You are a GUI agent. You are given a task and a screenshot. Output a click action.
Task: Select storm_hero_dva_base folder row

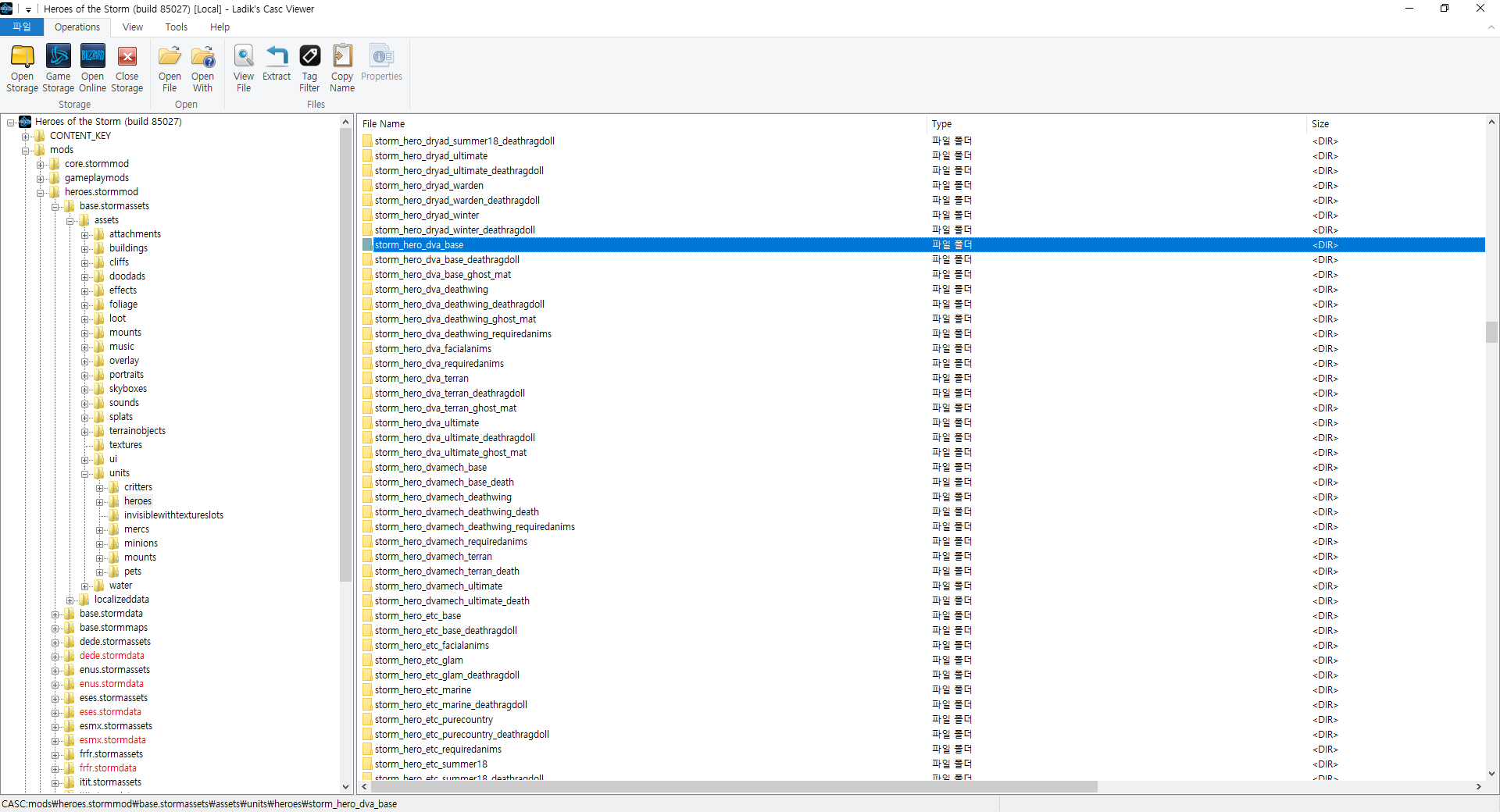pos(923,245)
